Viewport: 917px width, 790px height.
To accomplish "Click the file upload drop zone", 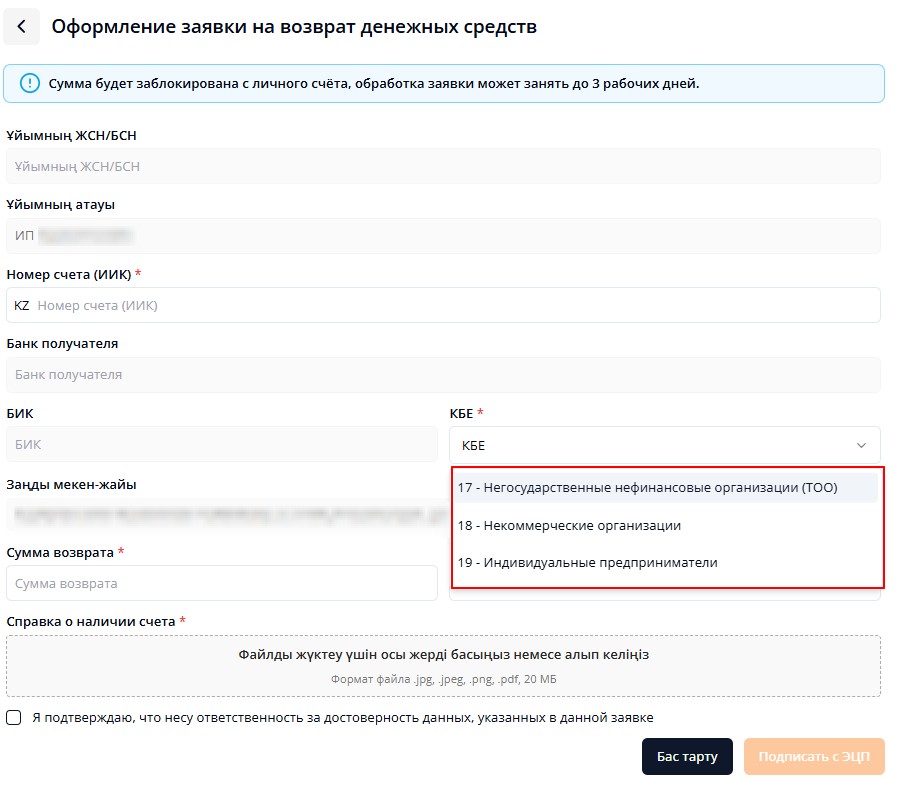I will point(443,666).
